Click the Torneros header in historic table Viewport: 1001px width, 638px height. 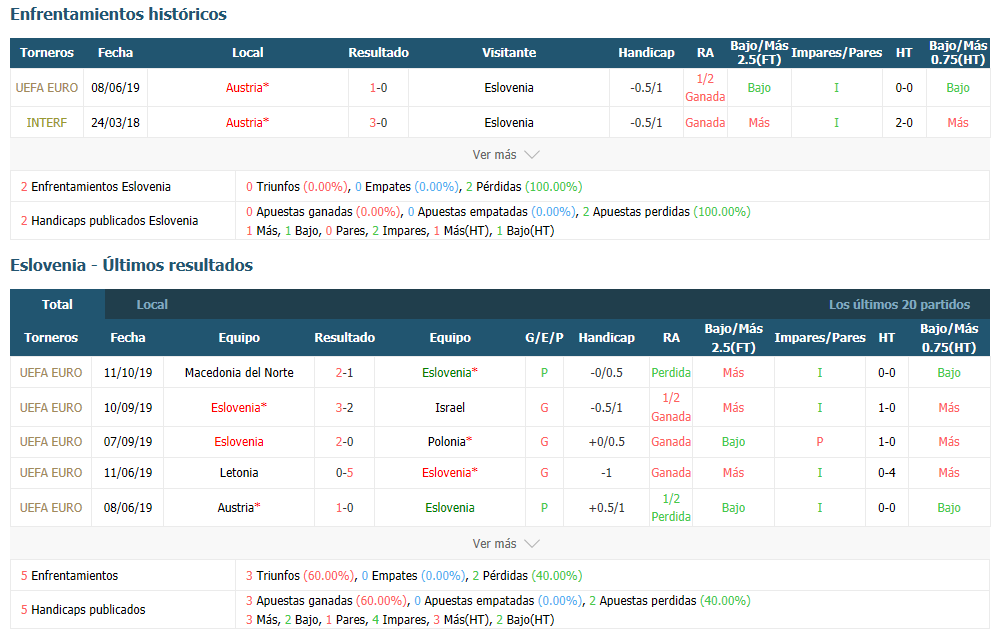[47, 52]
